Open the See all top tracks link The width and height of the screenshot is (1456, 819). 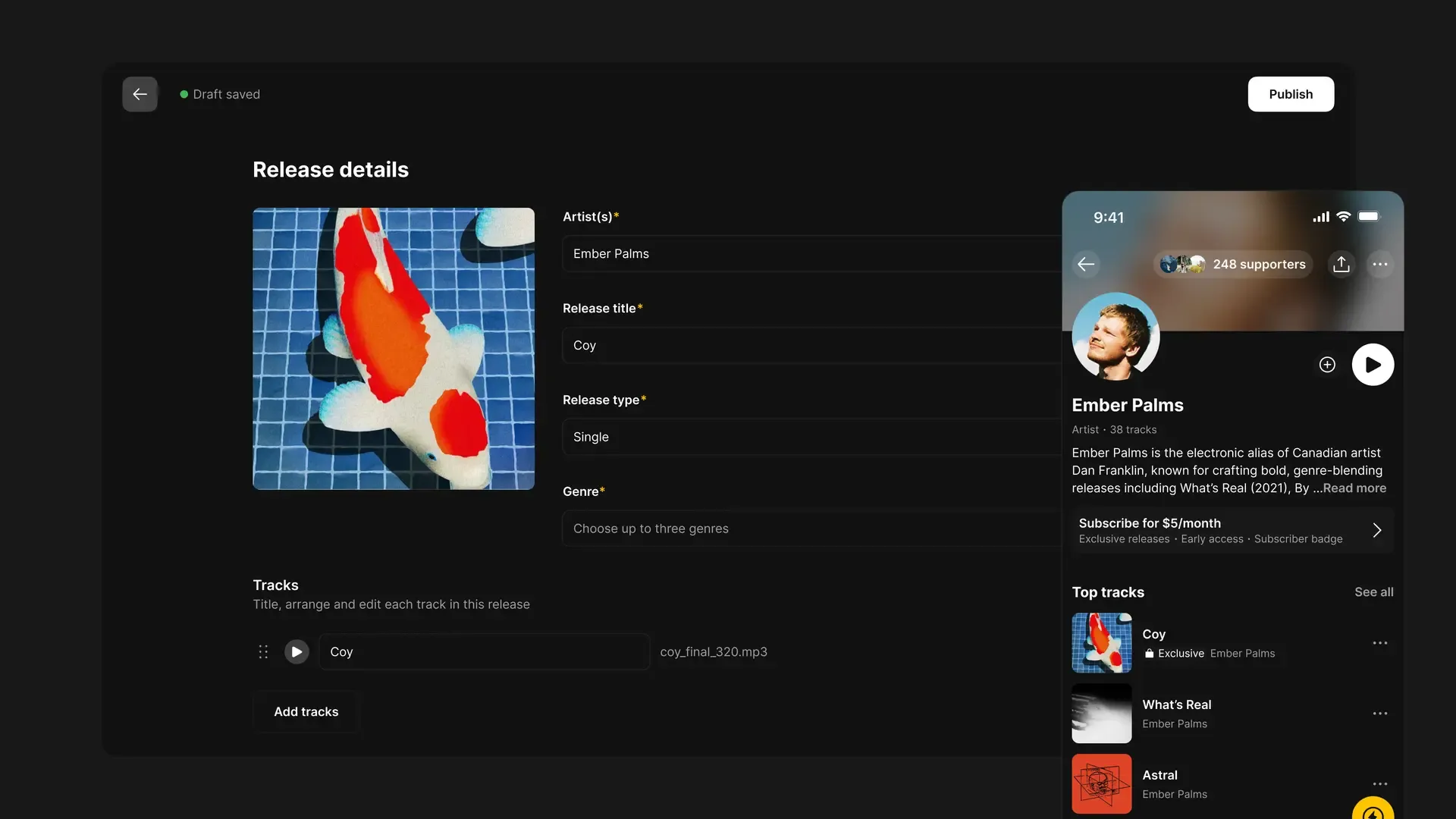(x=1373, y=592)
